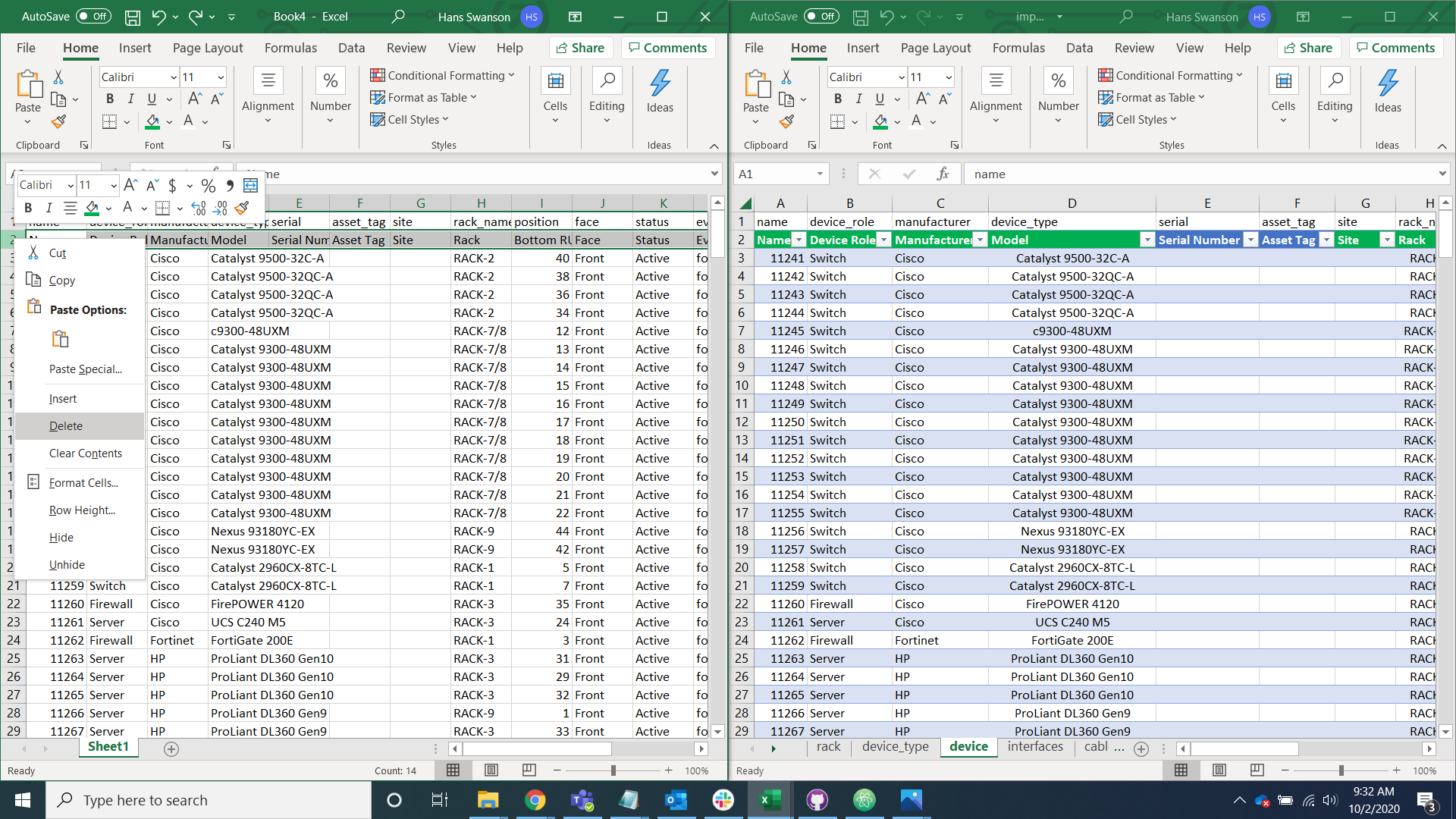
Task: Switch Book4 to Page Break Preview
Action: [529, 770]
